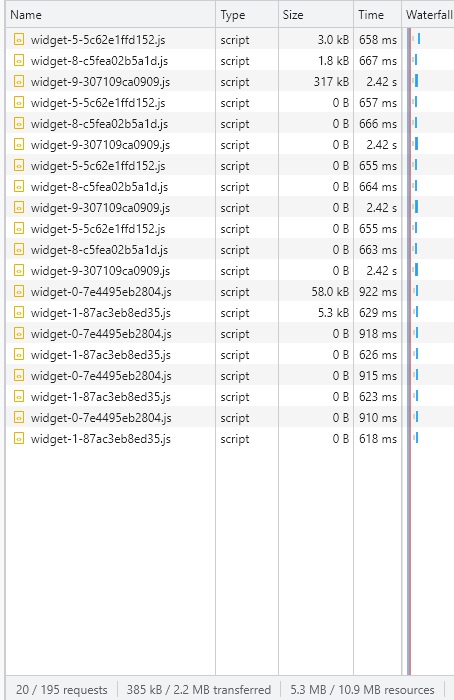Click the waterfall bar for the 3.0 kB widget-5 request
Screen dimensions: 454x700
pyautogui.click(x=417, y=39)
